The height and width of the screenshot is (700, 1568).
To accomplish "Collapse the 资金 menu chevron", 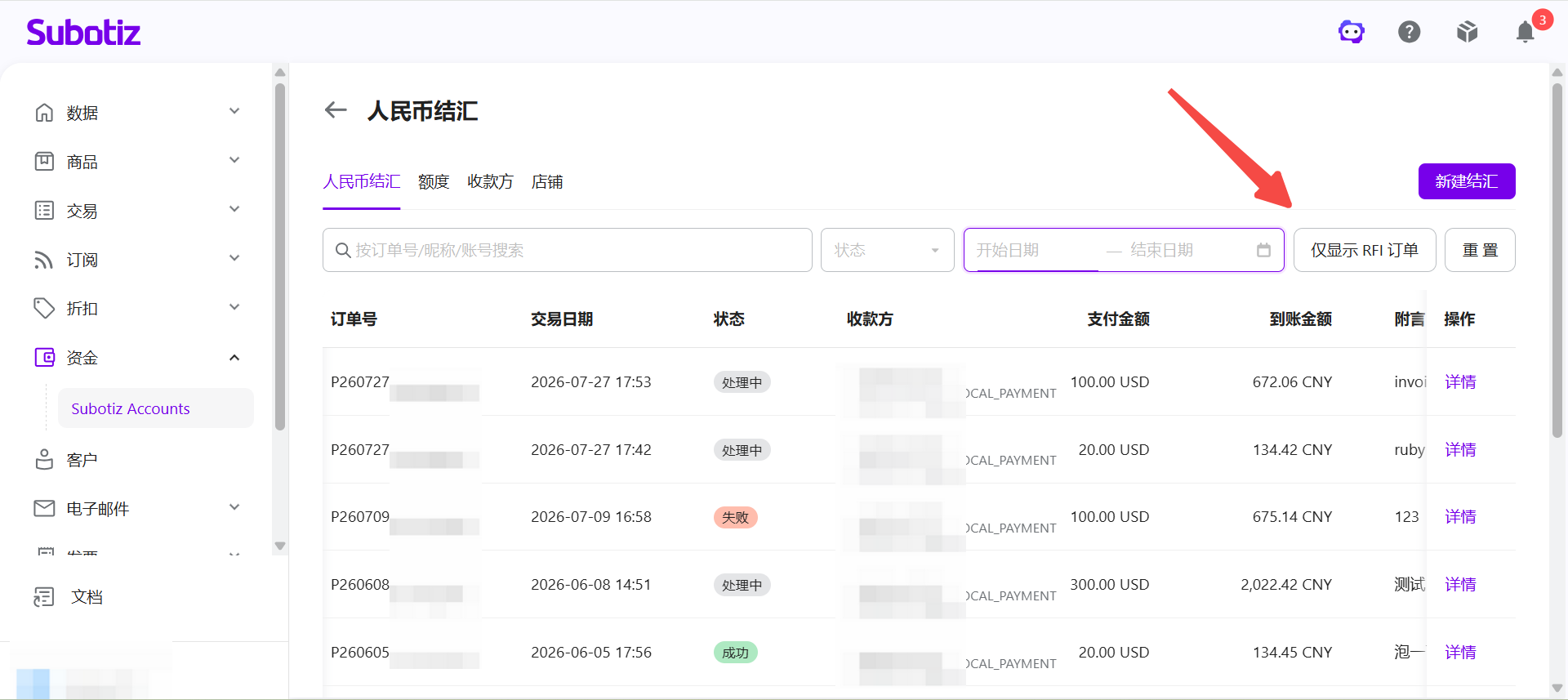I will (234, 358).
